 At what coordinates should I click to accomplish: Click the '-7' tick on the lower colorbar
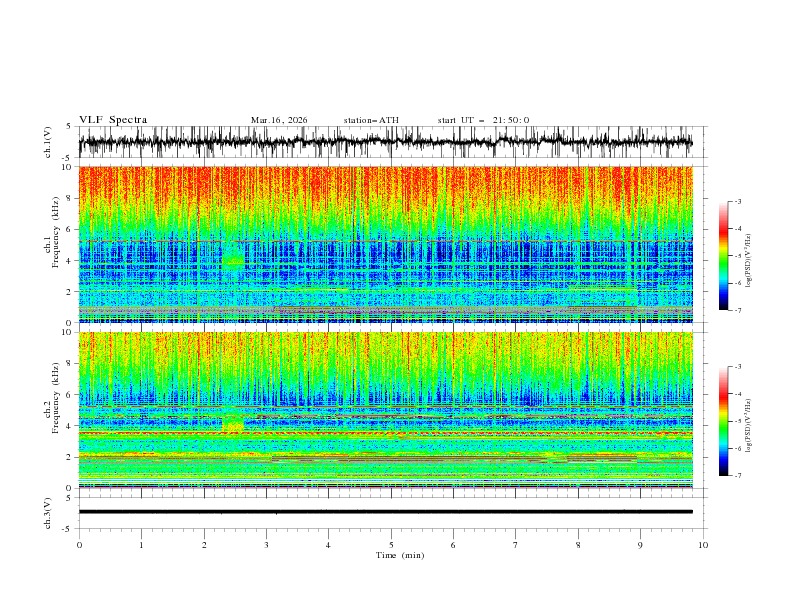coord(737,476)
